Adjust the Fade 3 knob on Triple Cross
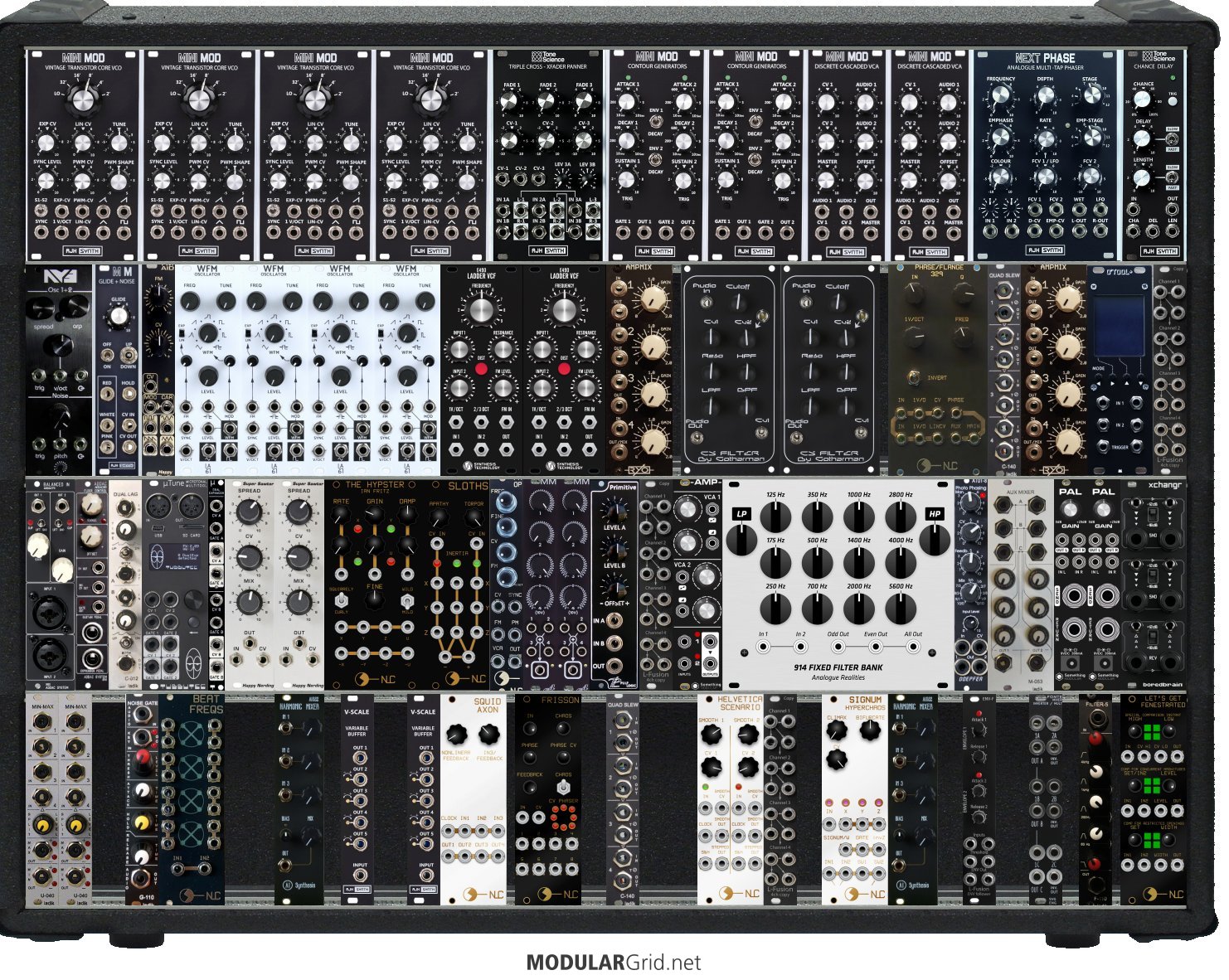This screenshot has height=980, width=1229. [x=584, y=101]
